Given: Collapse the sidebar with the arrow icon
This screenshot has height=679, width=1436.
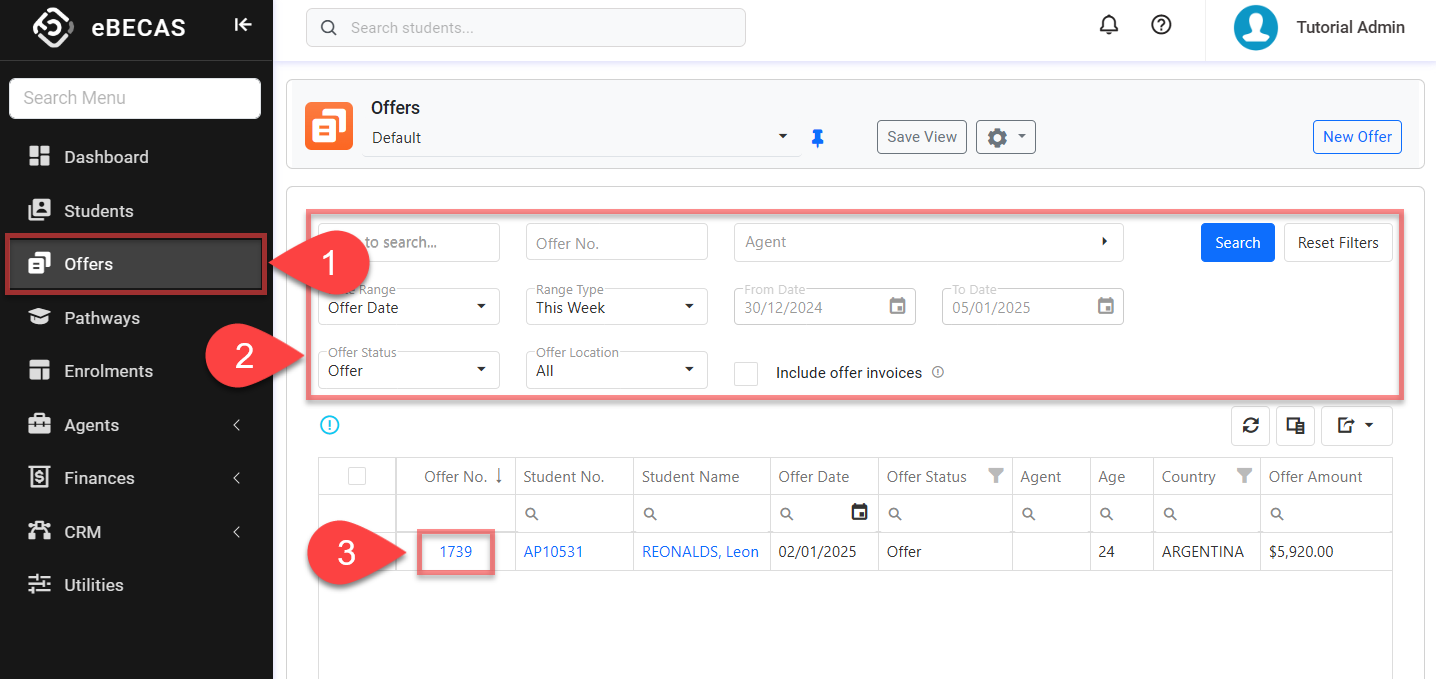Looking at the screenshot, I should tap(242, 25).
